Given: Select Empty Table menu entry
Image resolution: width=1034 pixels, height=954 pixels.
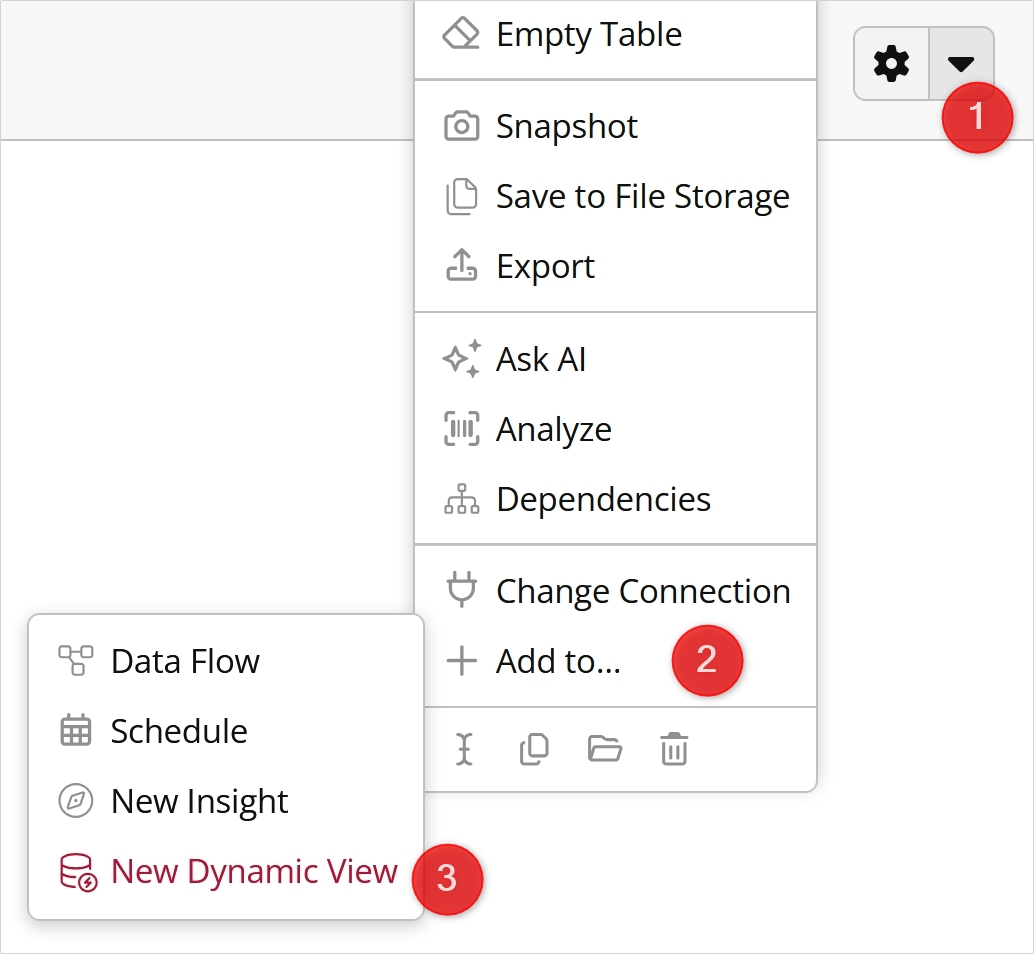Looking at the screenshot, I should click(615, 34).
